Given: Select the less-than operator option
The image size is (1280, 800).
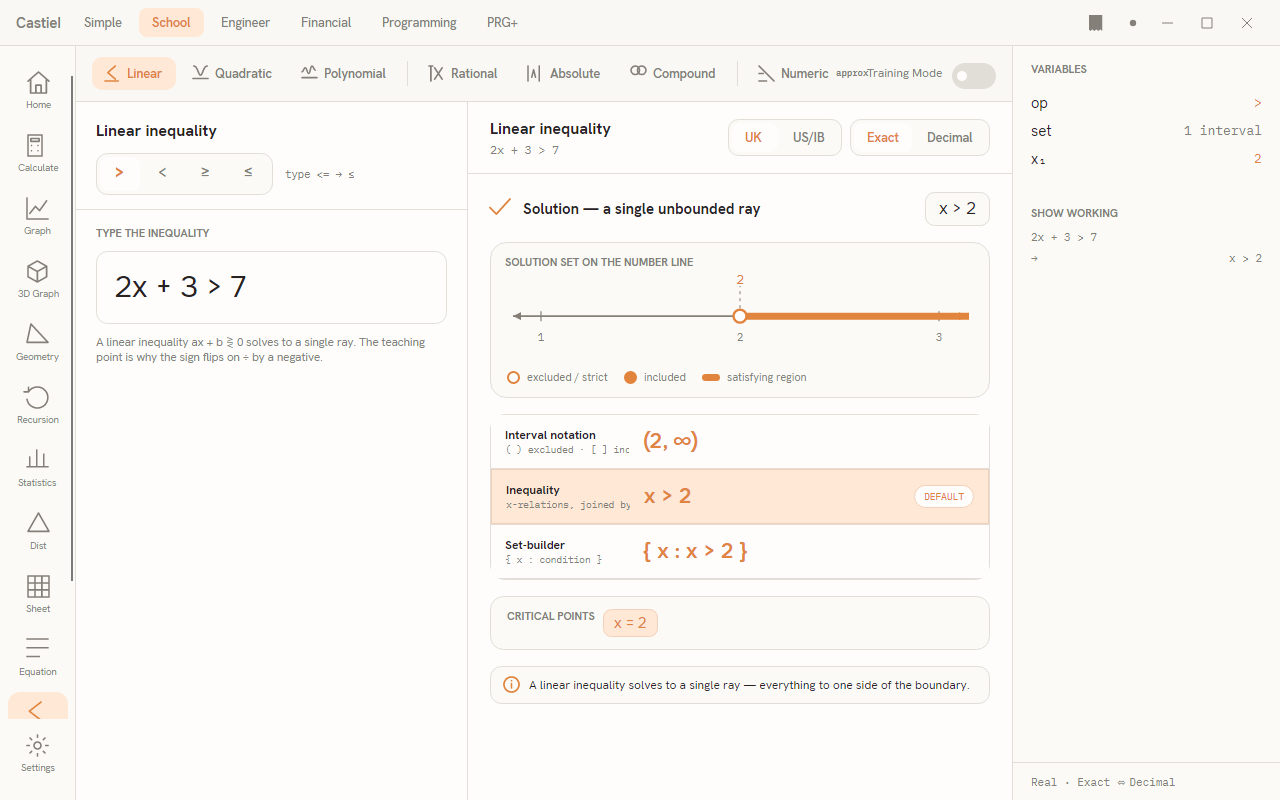Looking at the screenshot, I should point(162,173).
